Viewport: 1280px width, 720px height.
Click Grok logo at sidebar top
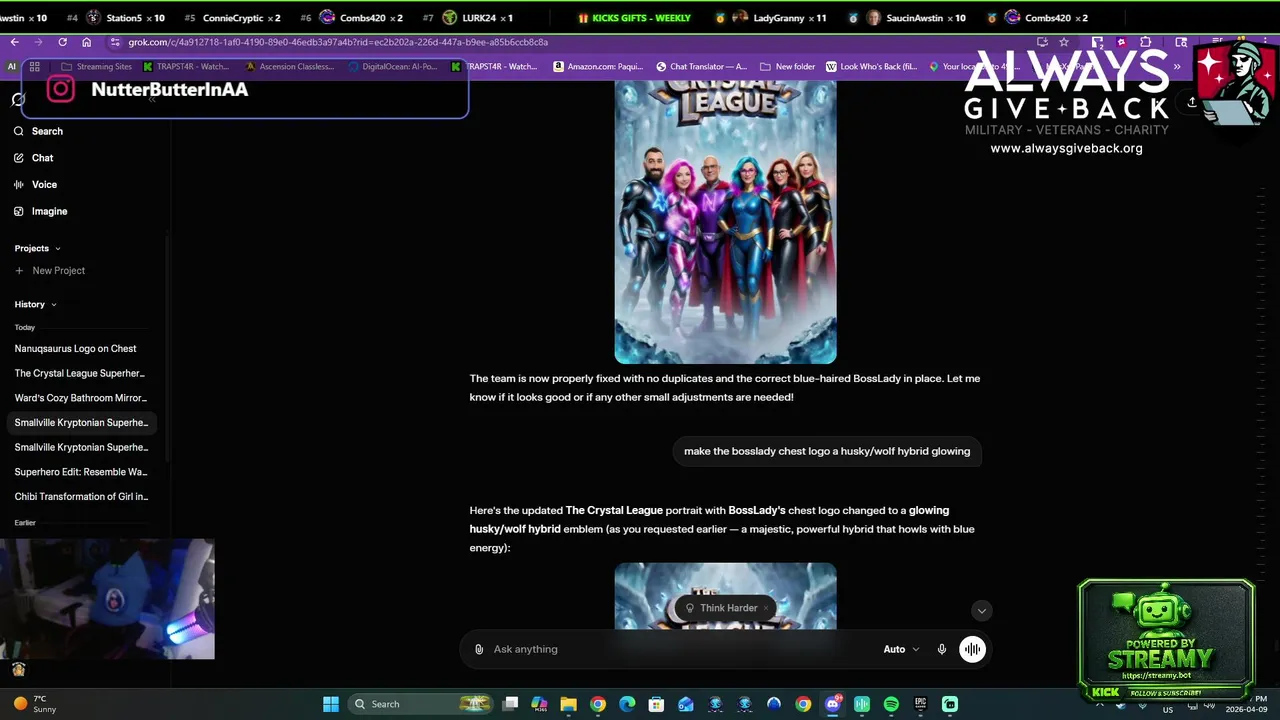pyautogui.click(x=18, y=99)
